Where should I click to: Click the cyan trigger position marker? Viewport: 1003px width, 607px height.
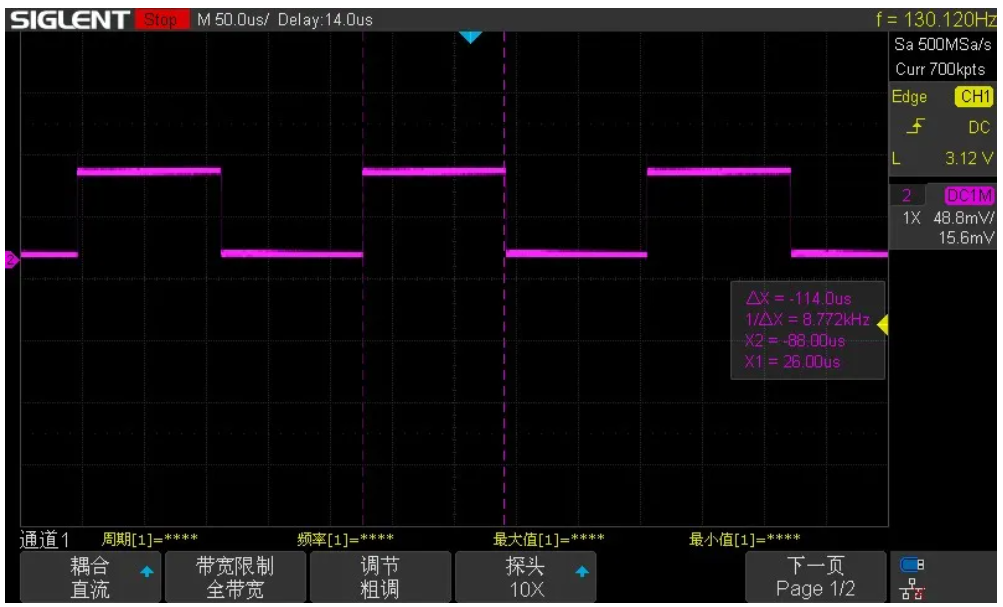[x=470, y=38]
